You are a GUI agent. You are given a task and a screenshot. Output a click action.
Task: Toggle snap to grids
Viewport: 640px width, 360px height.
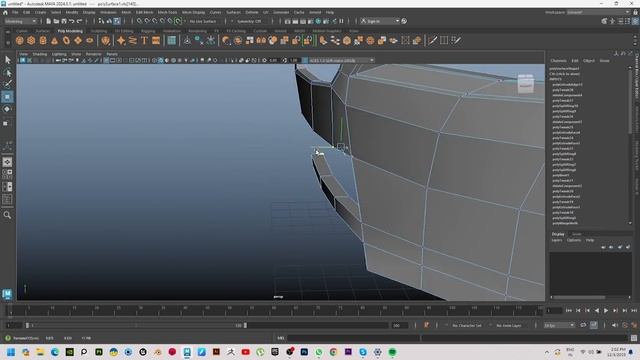pos(140,21)
